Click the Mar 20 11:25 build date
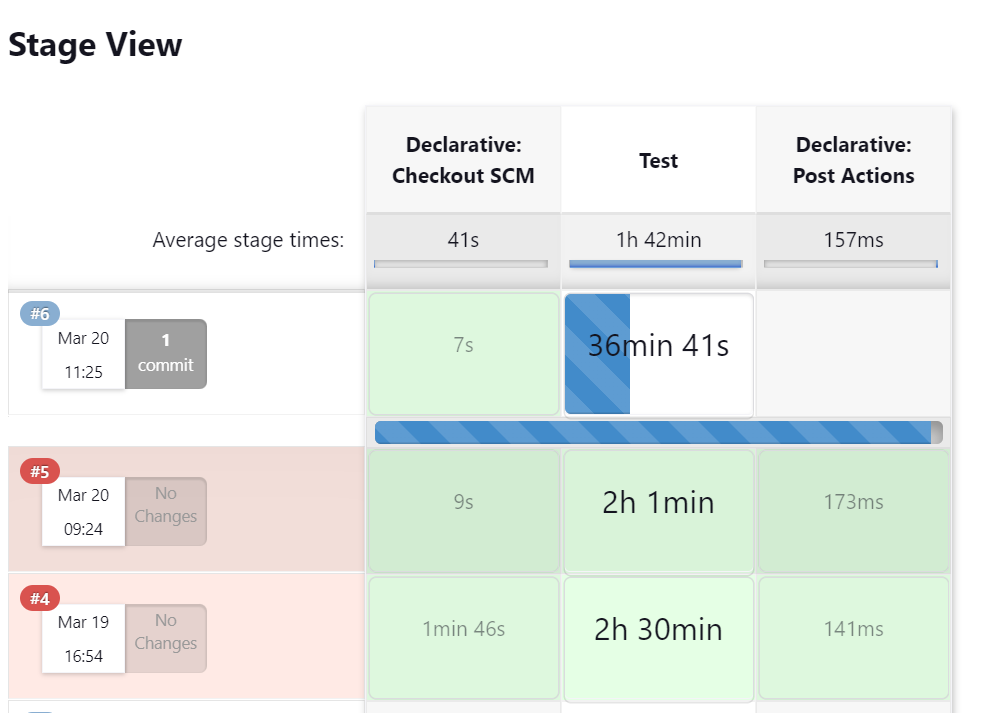 83,355
